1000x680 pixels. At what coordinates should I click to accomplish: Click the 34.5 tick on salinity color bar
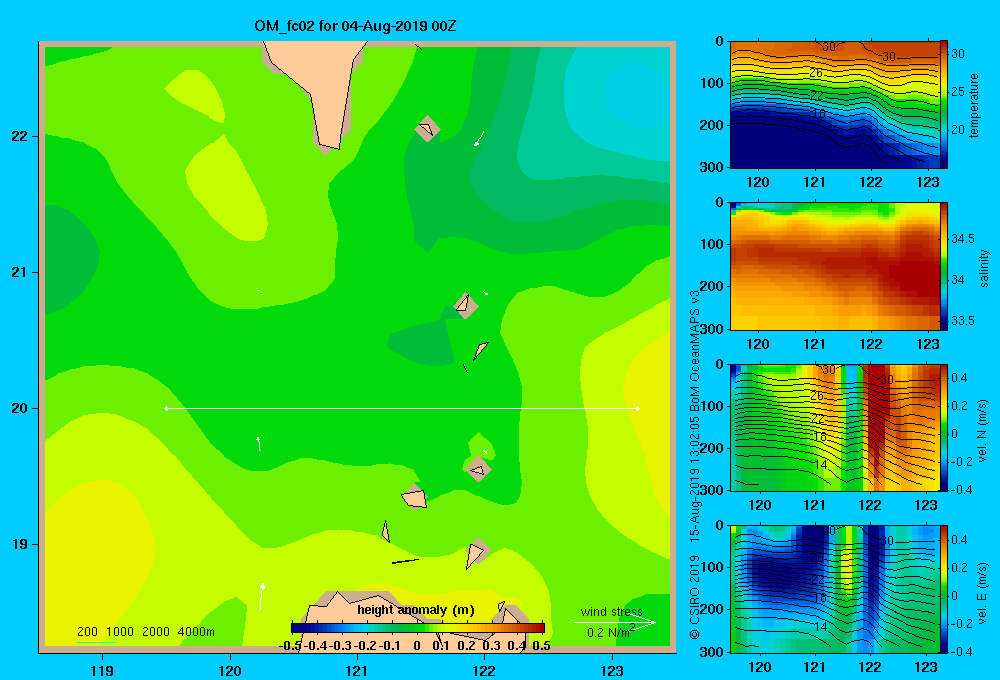pyautogui.click(x=963, y=239)
